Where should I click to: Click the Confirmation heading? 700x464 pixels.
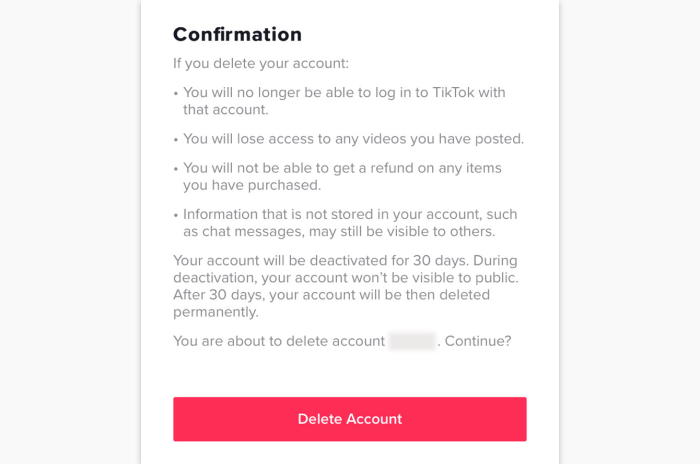click(x=237, y=34)
